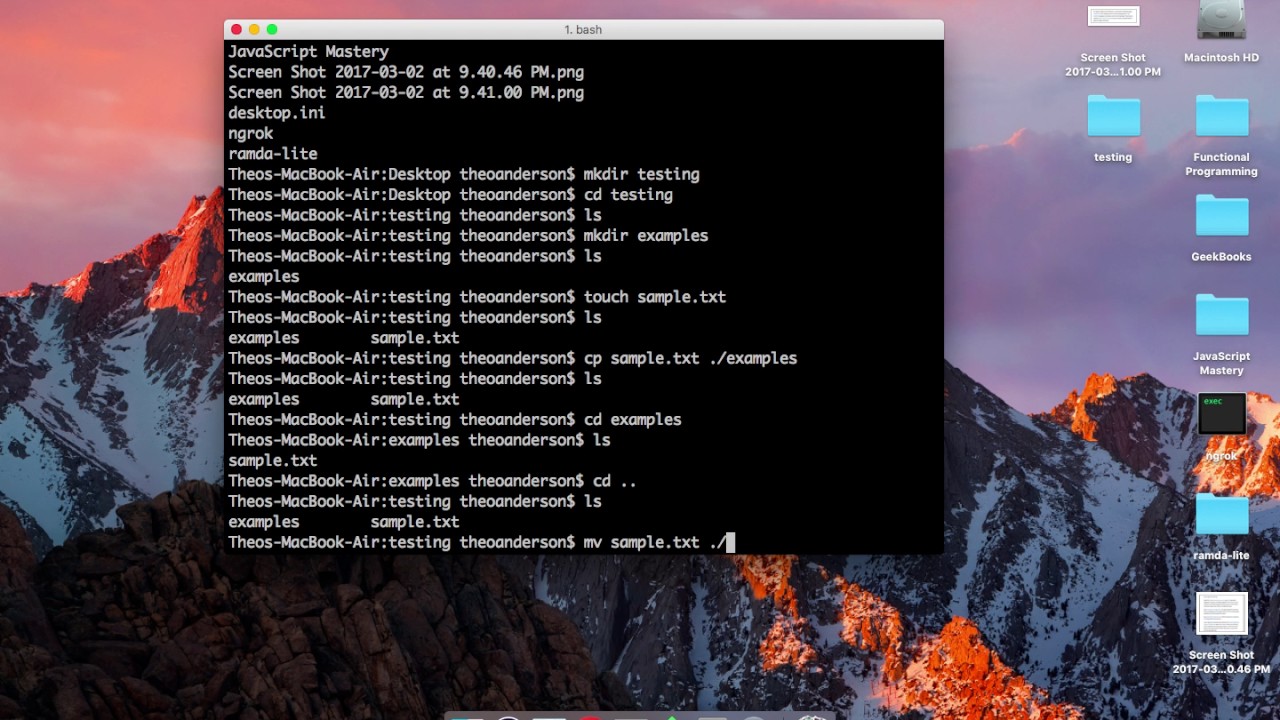
Task: Click the 'cd testing' command line
Action: click(x=450, y=195)
